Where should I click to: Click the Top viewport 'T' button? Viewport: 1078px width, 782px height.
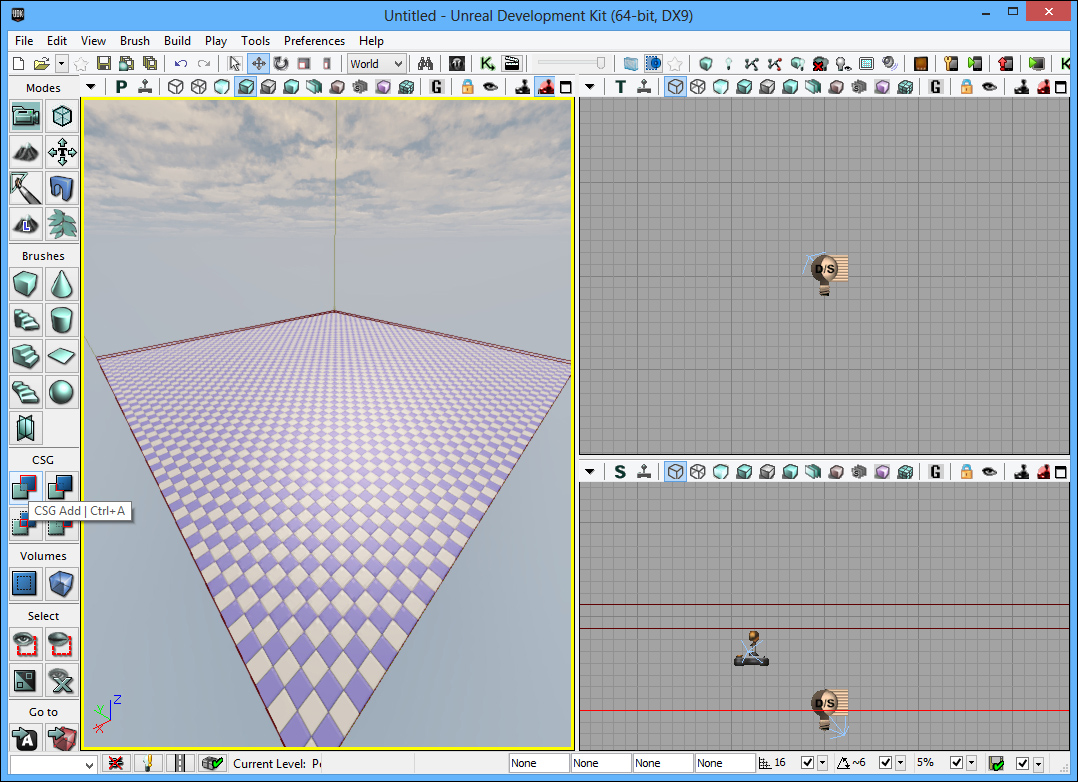tap(620, 87)
